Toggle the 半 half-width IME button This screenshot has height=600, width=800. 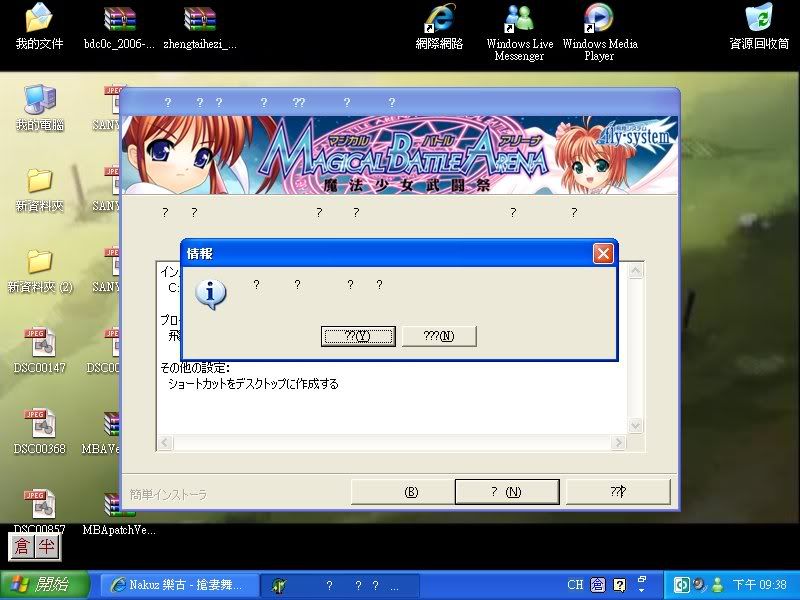47,546
